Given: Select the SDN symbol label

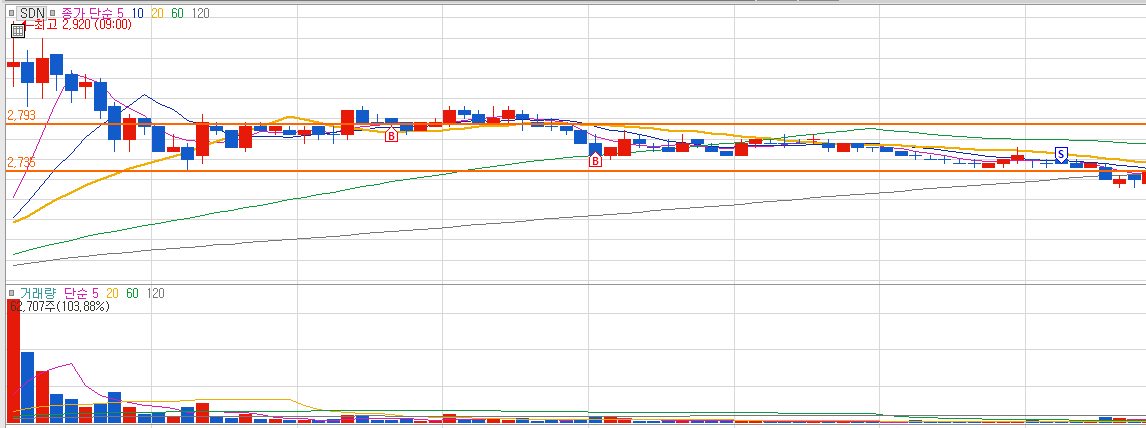Looking at the screenshot, I should [32, 12].
